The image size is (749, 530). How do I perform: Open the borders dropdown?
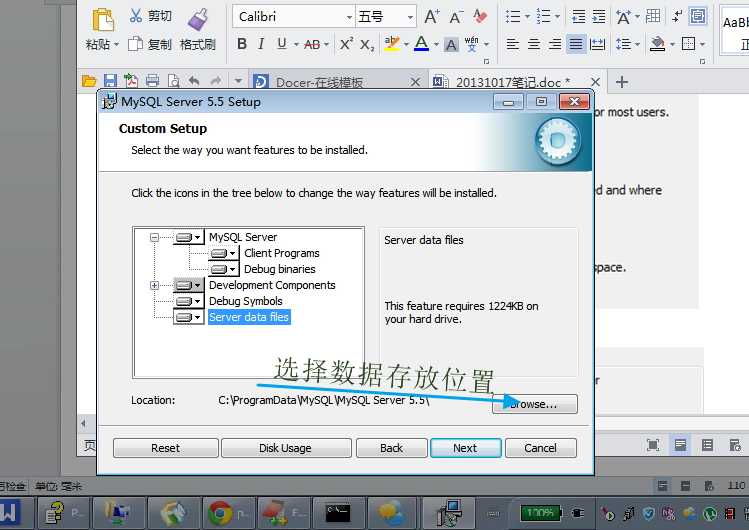[x=702, y=44]
